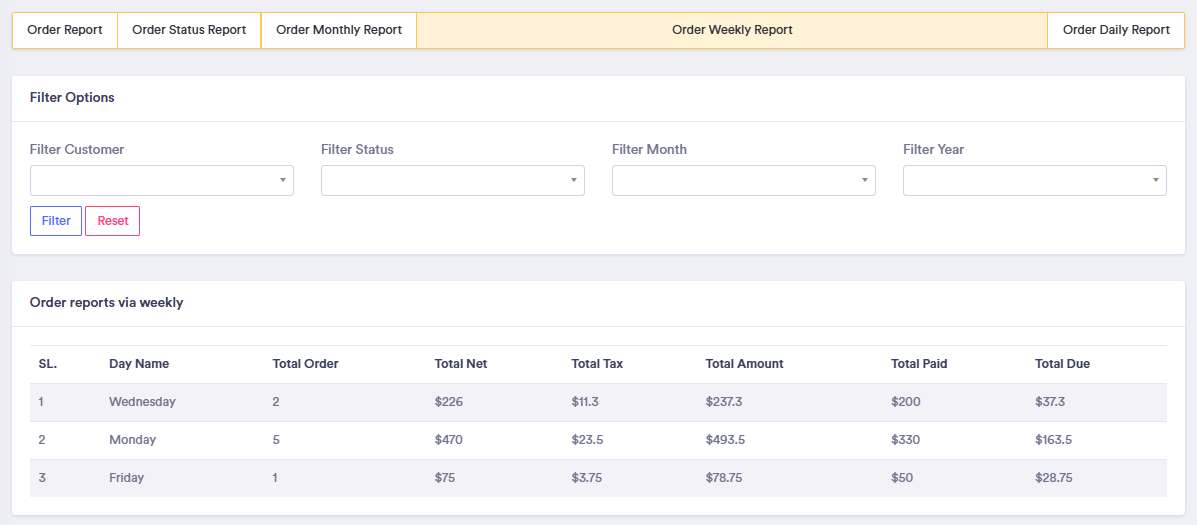
Task: Open the Filter Status dropdown
Action: point(453,180)
